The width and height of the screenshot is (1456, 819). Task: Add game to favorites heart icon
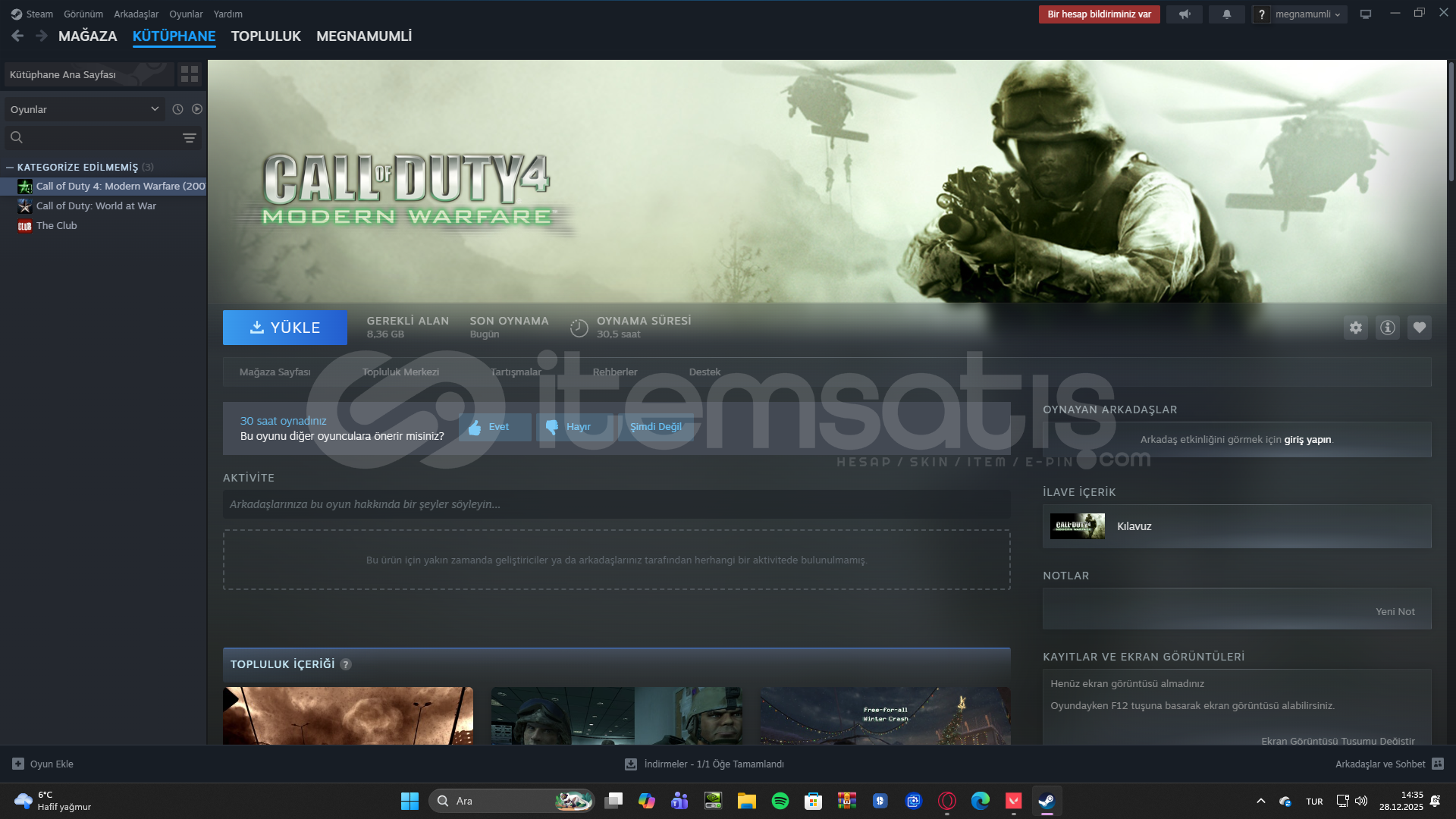(x=1419, y=328)
